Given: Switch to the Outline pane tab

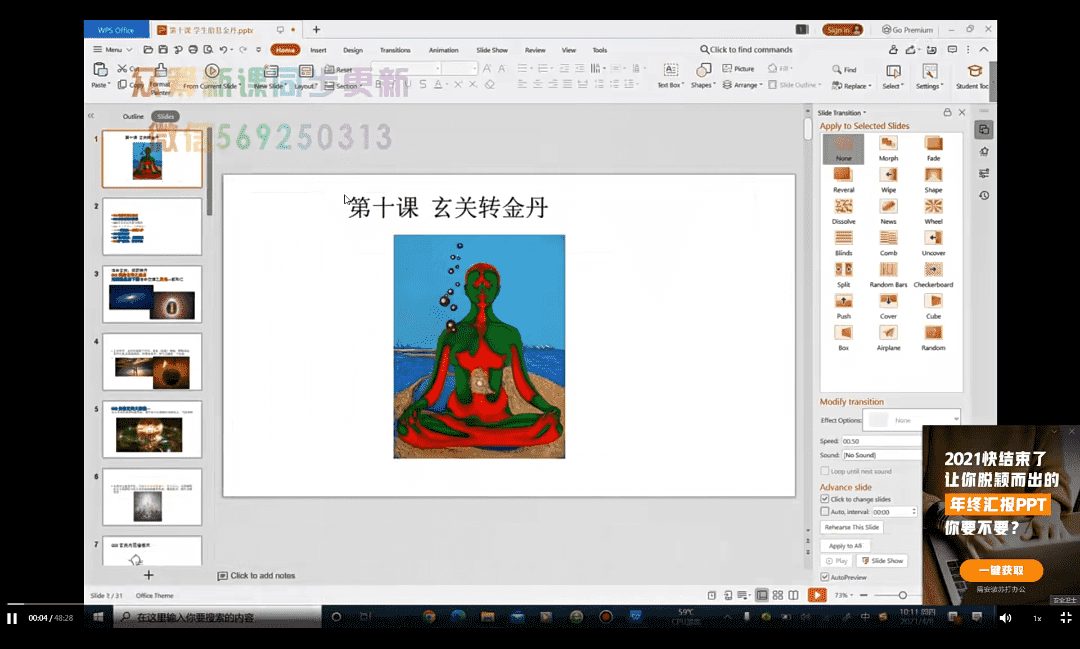Looking at the screenshot, I should click(133, 117).
